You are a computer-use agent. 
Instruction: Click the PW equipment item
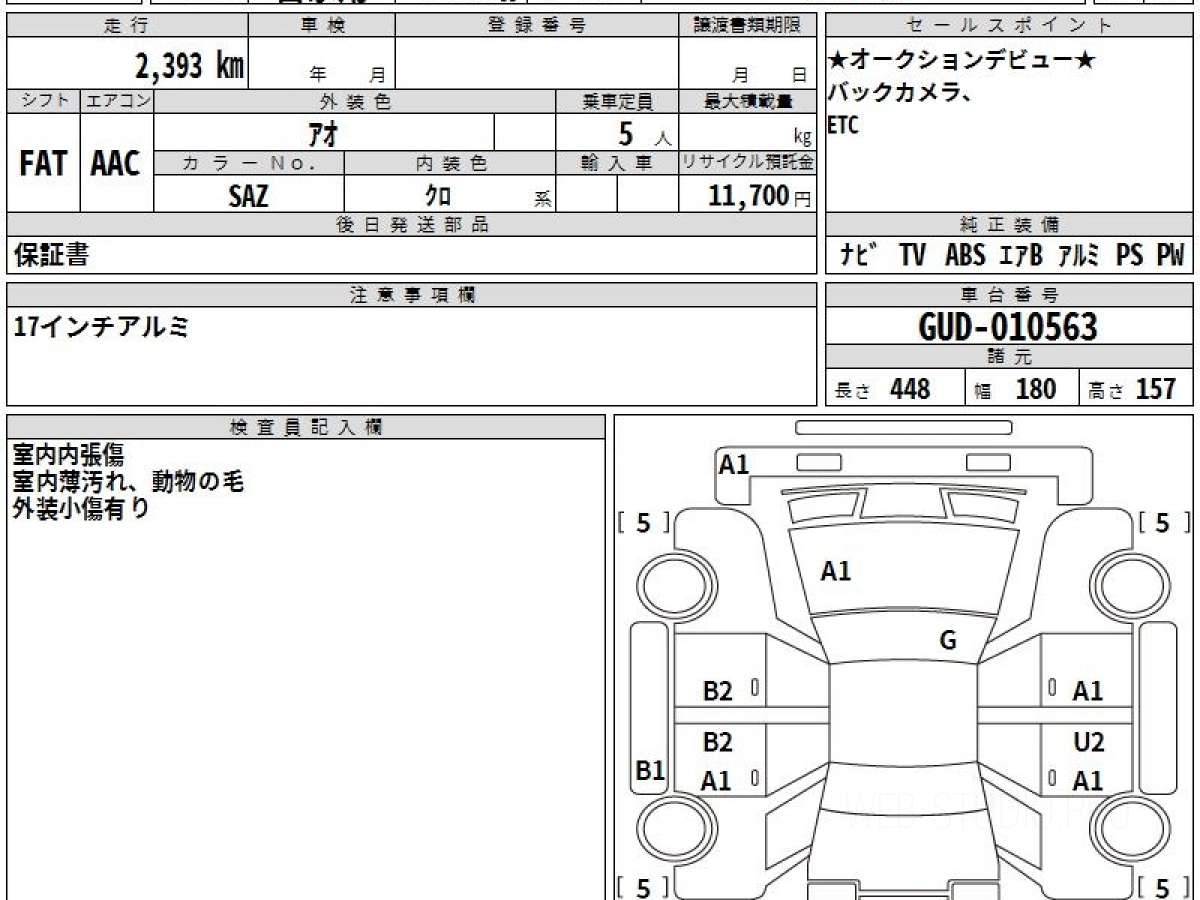click(1170, 256)
